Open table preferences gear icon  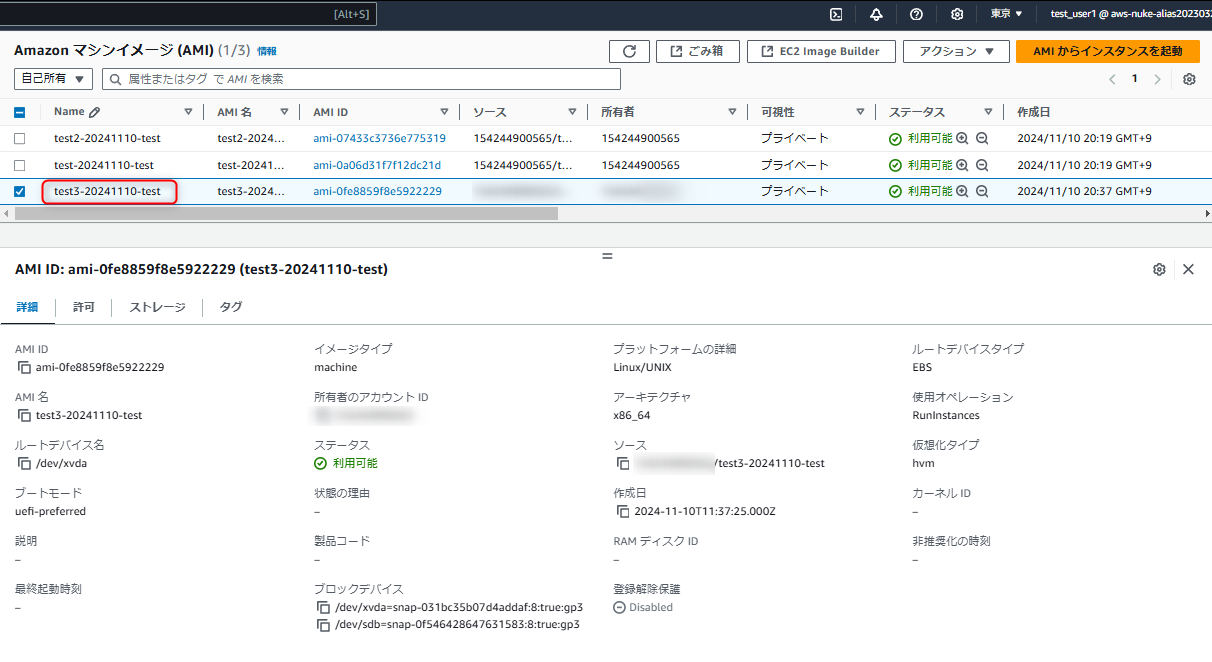1189,79
